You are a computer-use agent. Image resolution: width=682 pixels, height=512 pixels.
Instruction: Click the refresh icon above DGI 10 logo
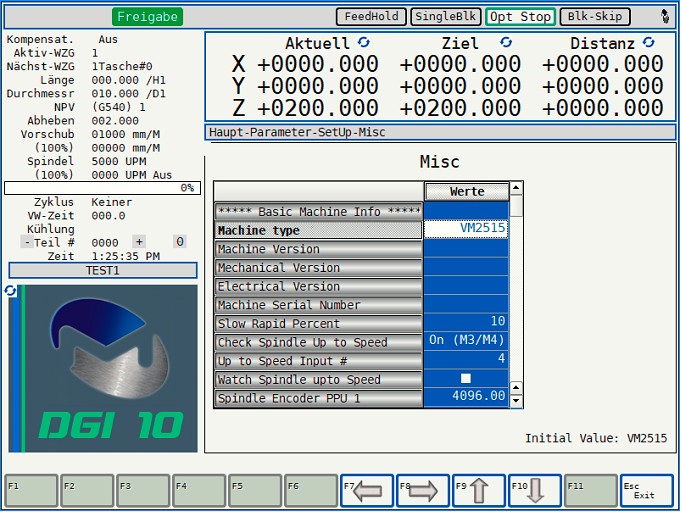click(10, 290)
